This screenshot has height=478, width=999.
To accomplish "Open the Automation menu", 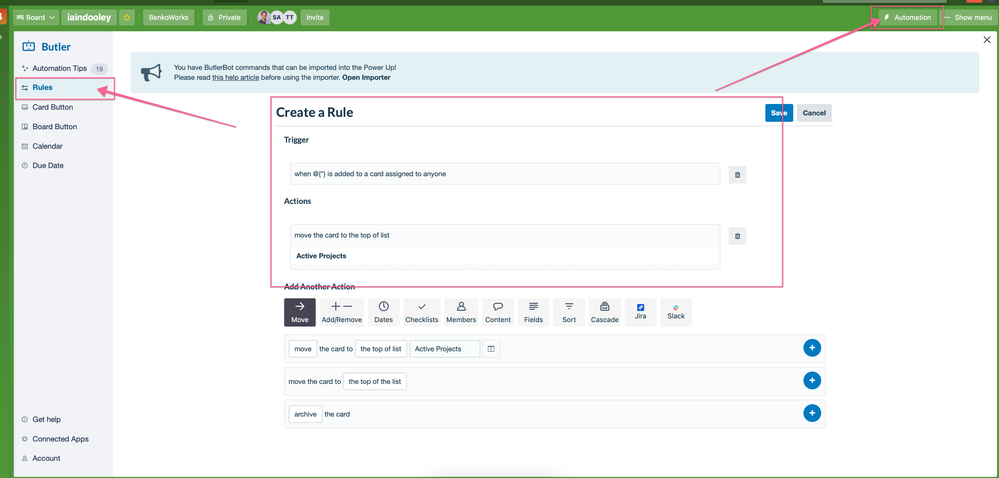I will [x=907, y=18].
